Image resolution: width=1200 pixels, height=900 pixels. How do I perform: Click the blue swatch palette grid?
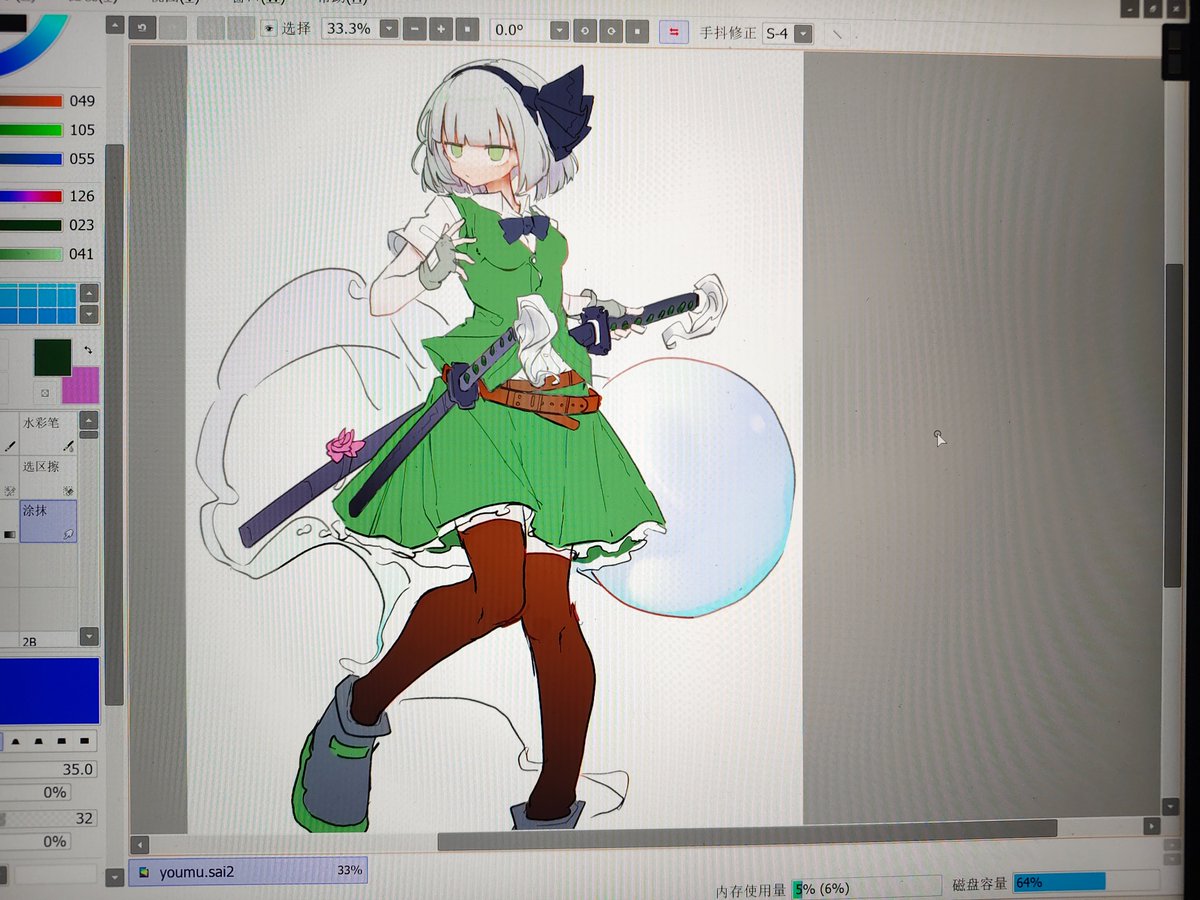tap(38, 303)
